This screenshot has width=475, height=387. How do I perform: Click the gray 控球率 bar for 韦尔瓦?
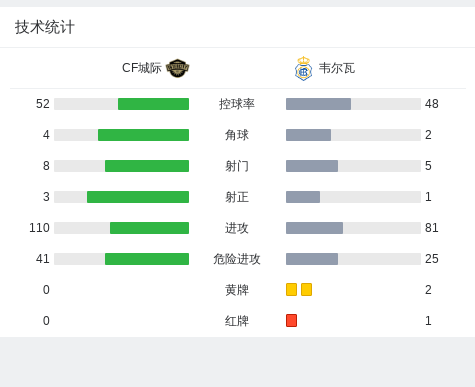click(318, 104)
